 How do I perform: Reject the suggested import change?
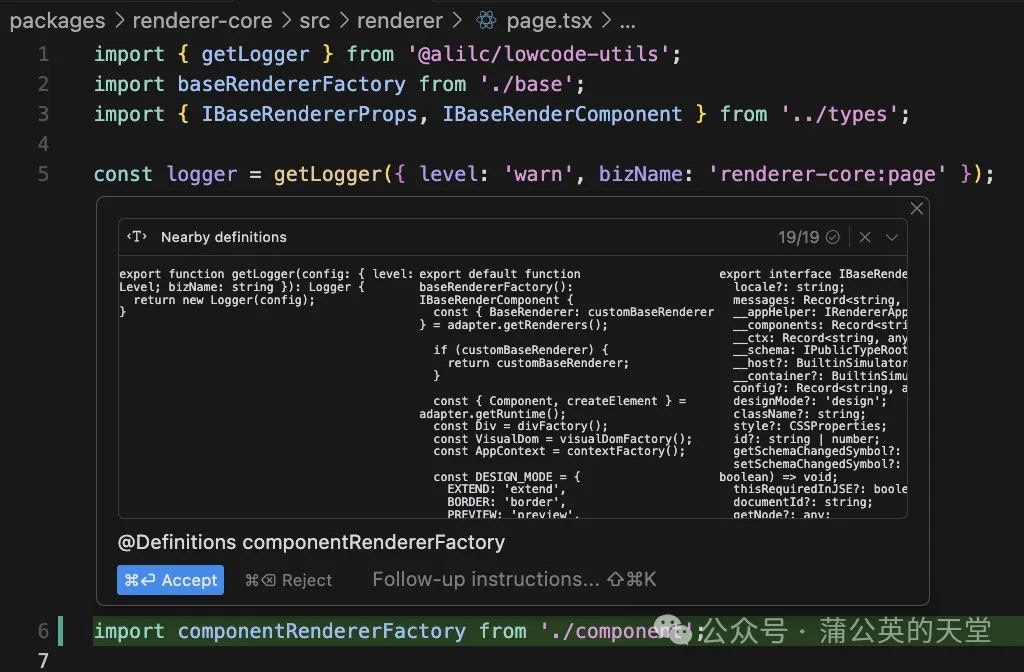(x=288, y=580)
